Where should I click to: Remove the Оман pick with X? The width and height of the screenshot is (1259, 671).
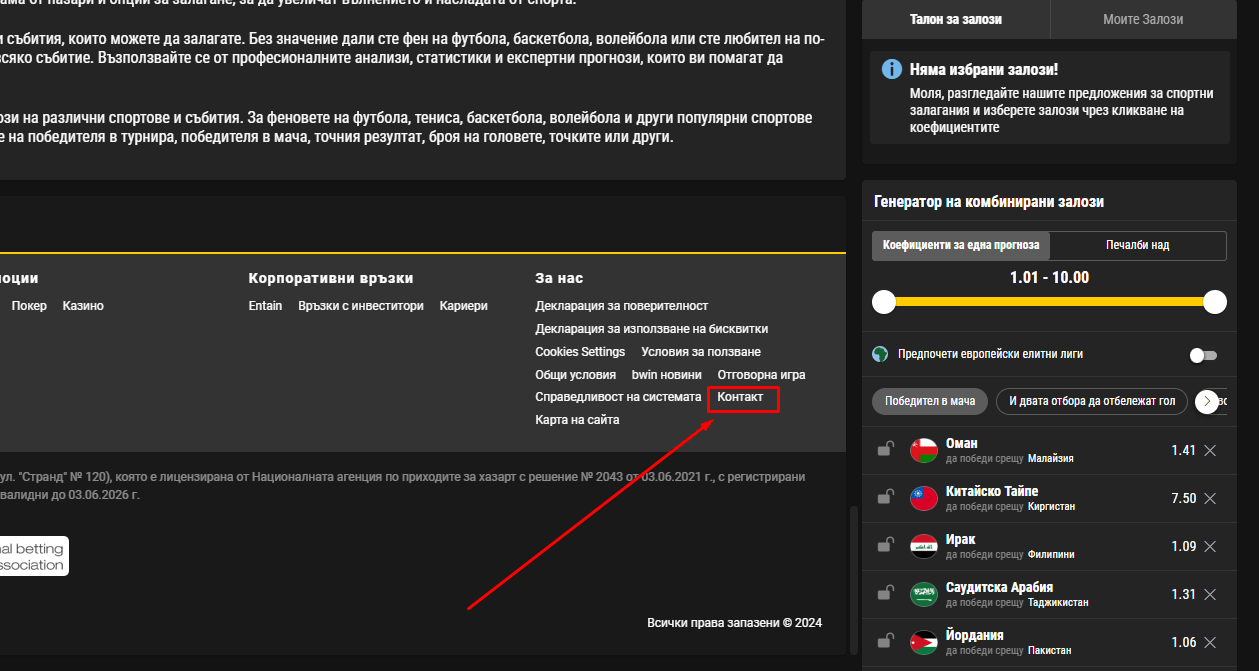point(1210,450)
